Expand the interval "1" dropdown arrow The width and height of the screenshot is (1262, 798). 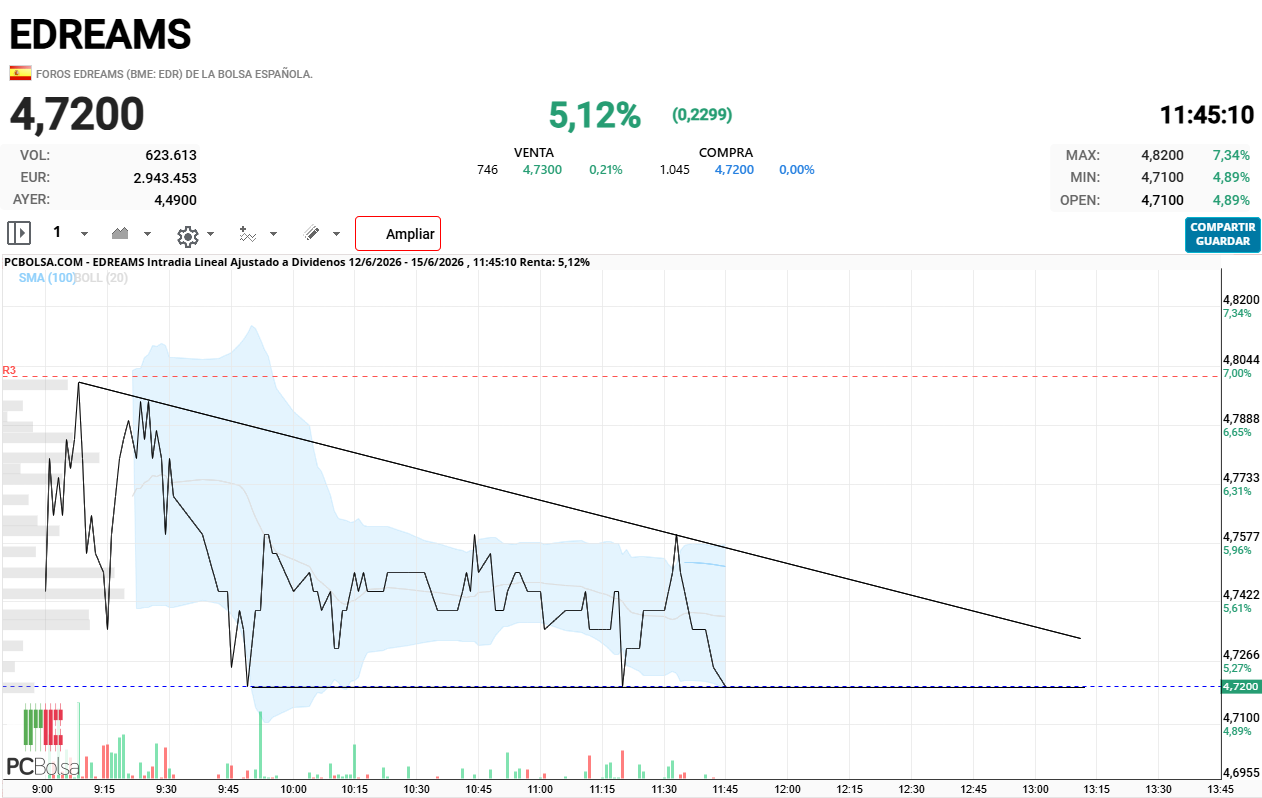tap(84, 234)
